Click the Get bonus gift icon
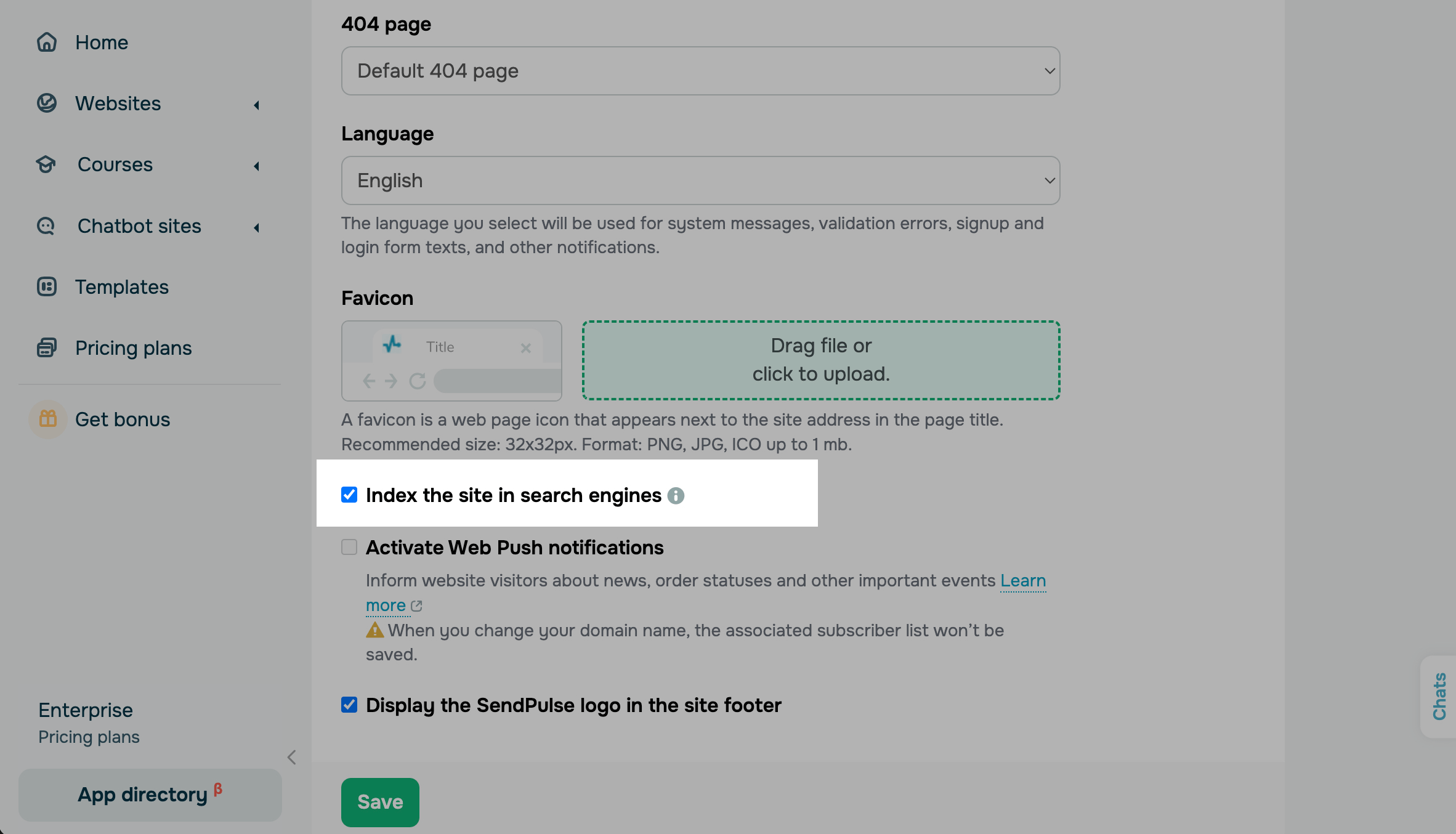 [48, 419]
